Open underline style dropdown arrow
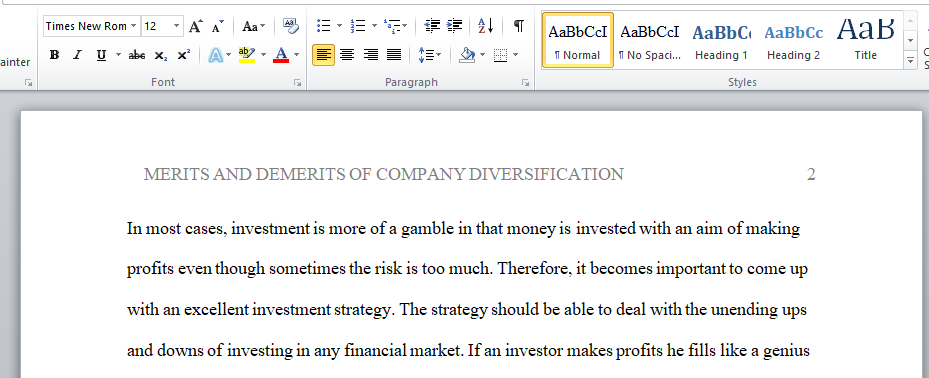929x378 pixels. coord(117,55)
